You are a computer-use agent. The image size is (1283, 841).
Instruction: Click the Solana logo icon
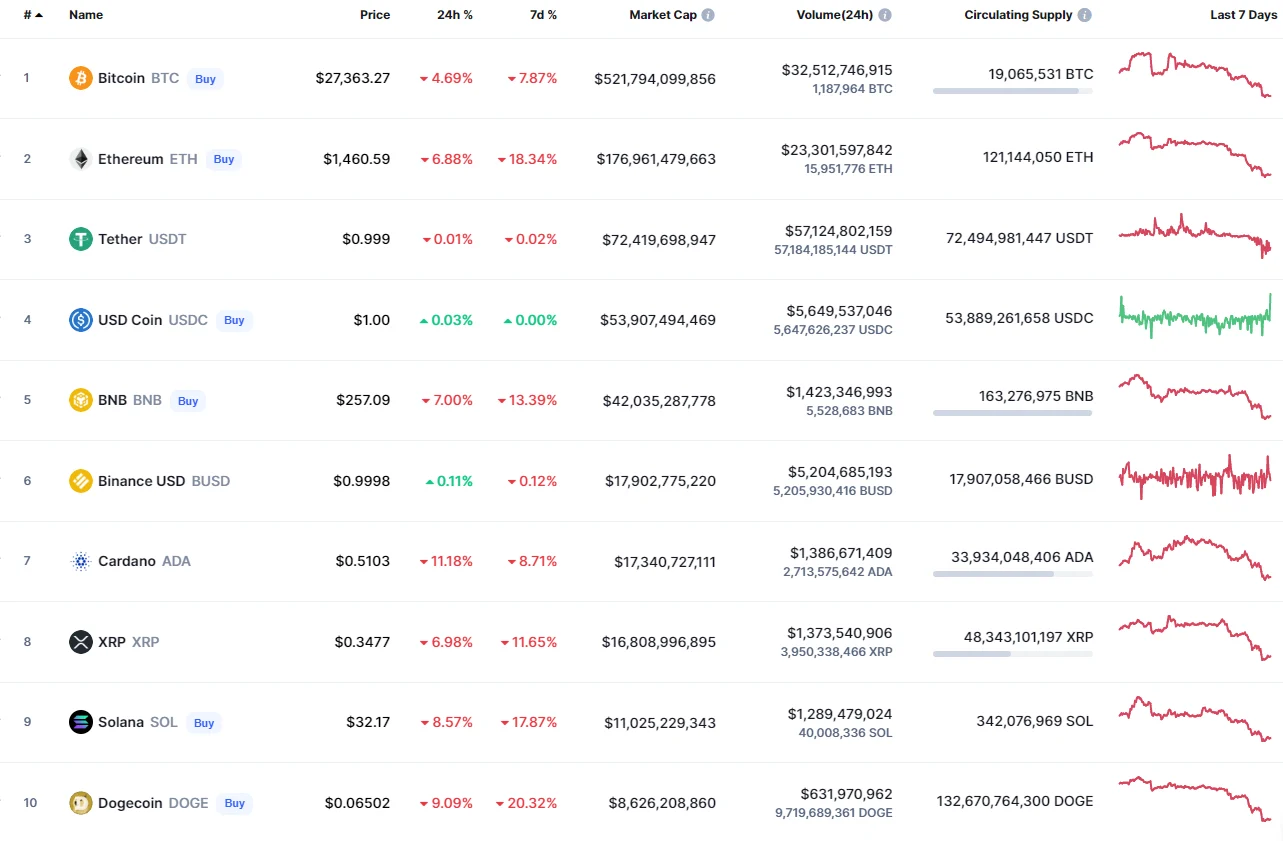click(x=80, y=722)
